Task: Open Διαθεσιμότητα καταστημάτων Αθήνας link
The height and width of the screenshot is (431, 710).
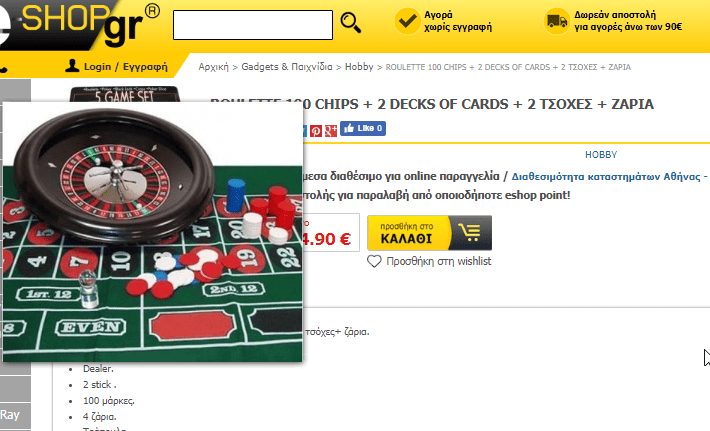Action: (x=609, y=177)
